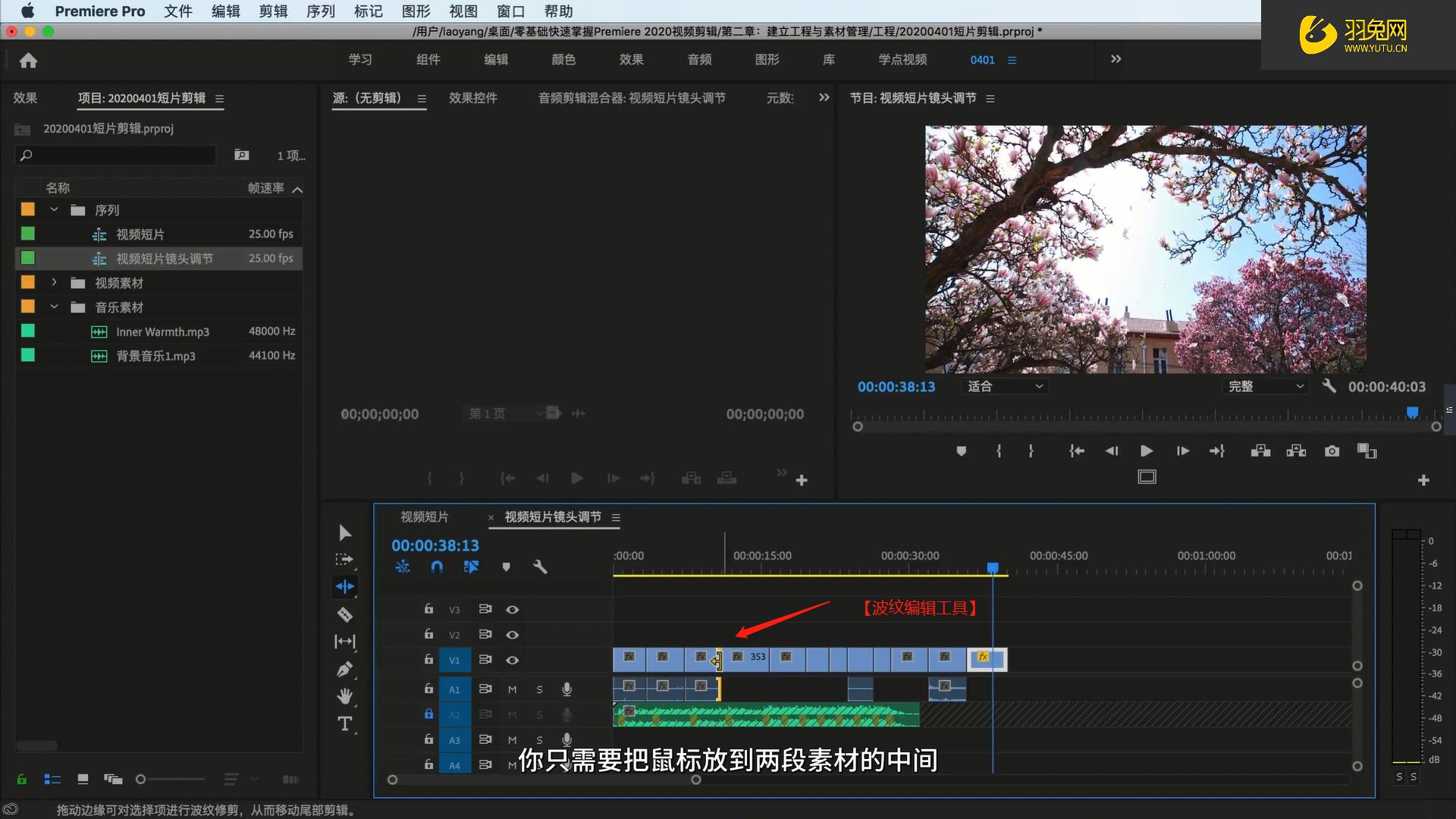This screenshot has height=819, width=1456.
Task: Open project panel menu
Action: pos(220,99)
